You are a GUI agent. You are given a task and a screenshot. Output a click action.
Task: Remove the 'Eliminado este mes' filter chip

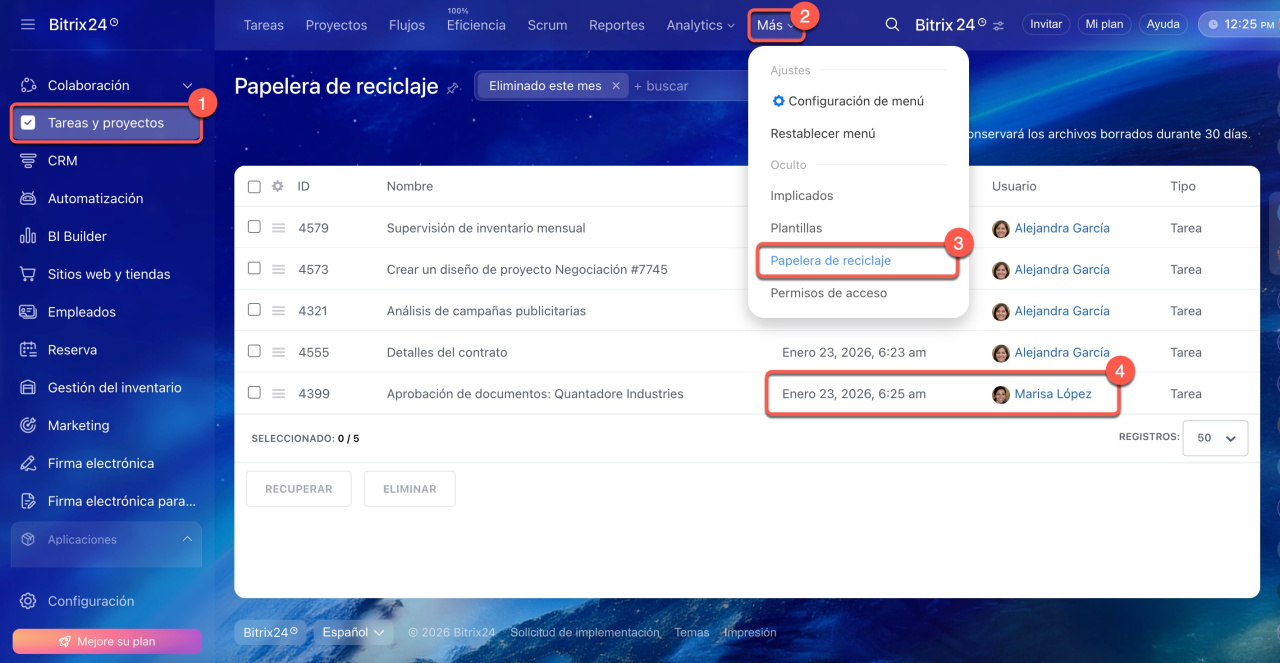click(x=616, y=86)
